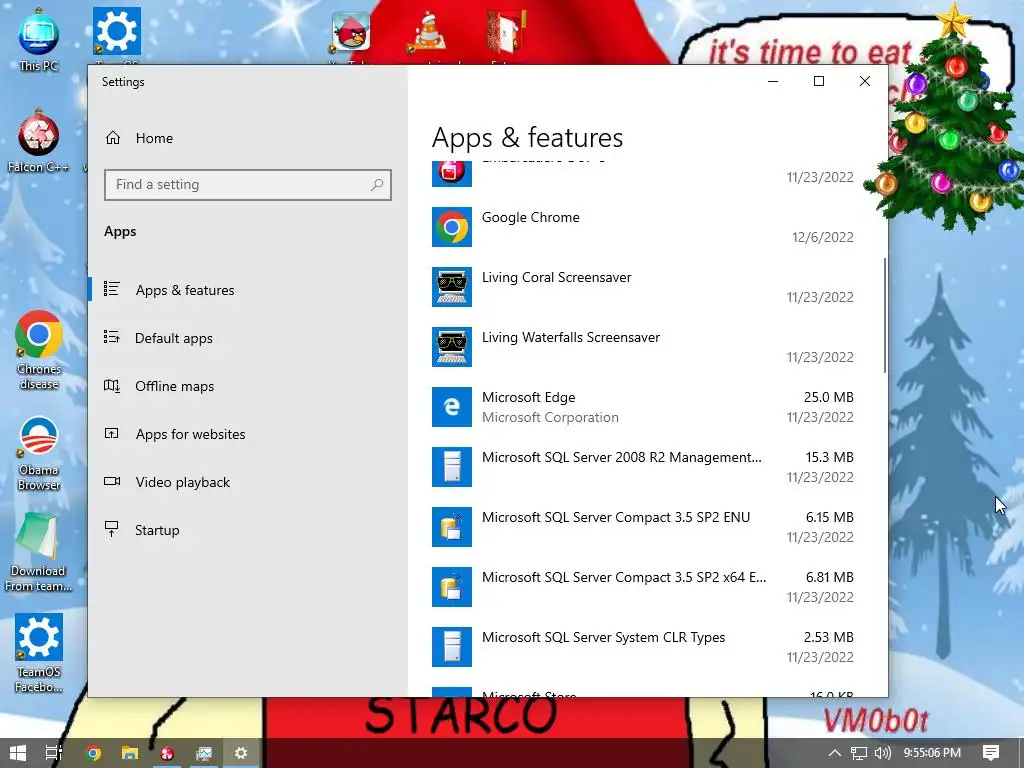
Task: Open the network tray icon
Action: [x=859, y=753]
